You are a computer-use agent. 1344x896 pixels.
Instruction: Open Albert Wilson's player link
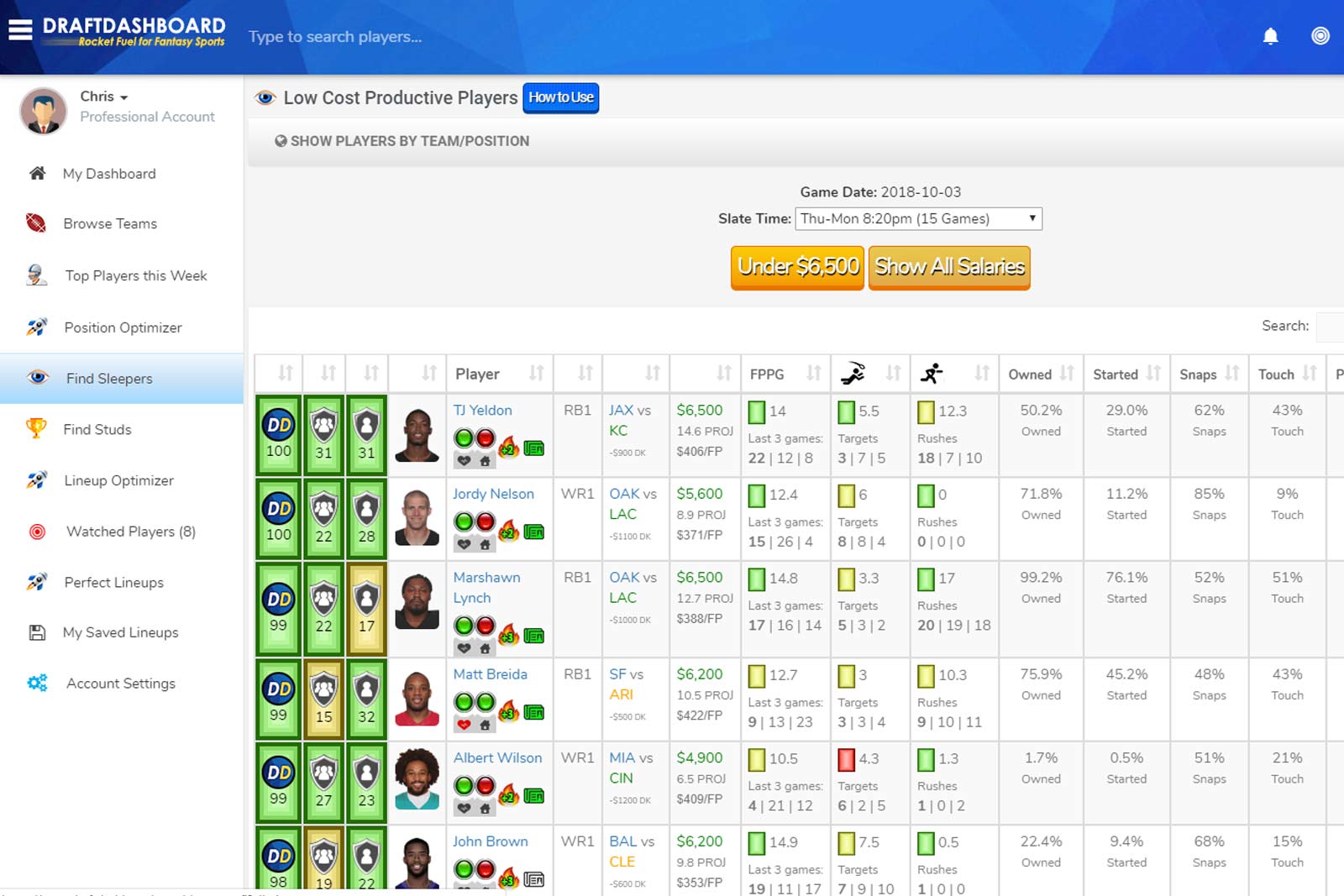click(497, 757)
